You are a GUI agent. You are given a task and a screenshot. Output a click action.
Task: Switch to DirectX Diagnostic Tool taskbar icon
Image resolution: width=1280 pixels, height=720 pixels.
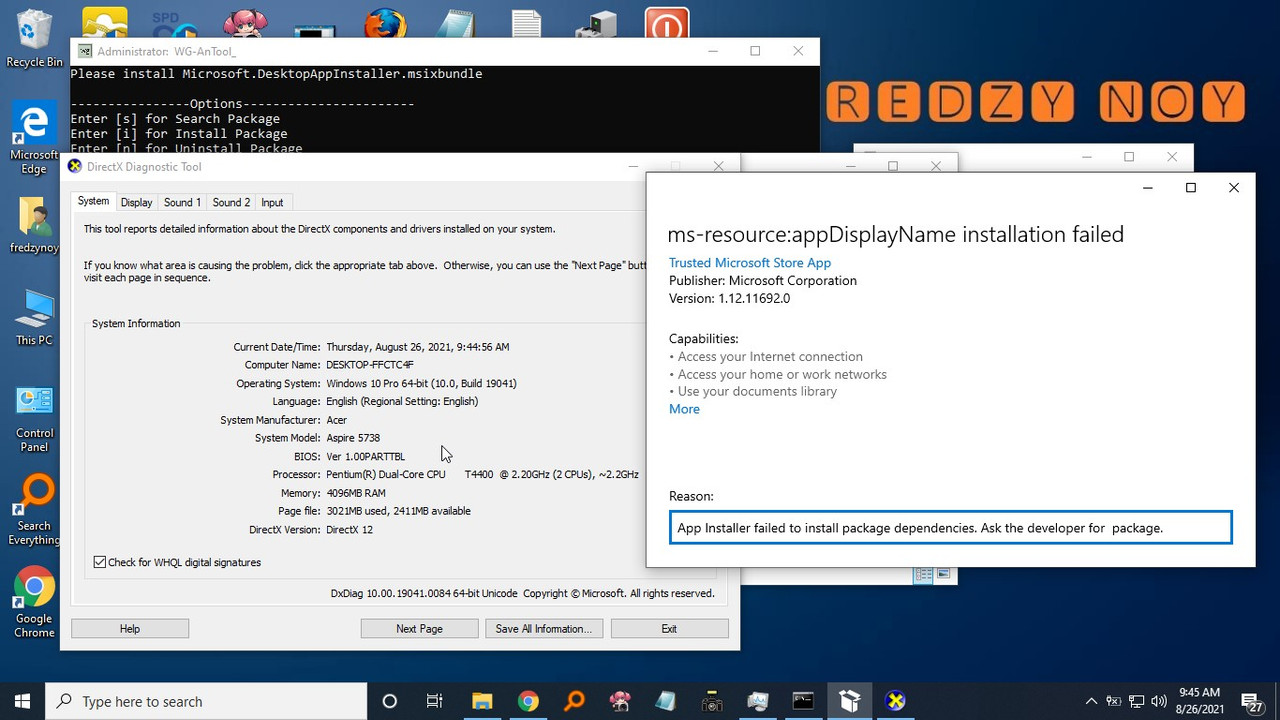tap(896, 701)
